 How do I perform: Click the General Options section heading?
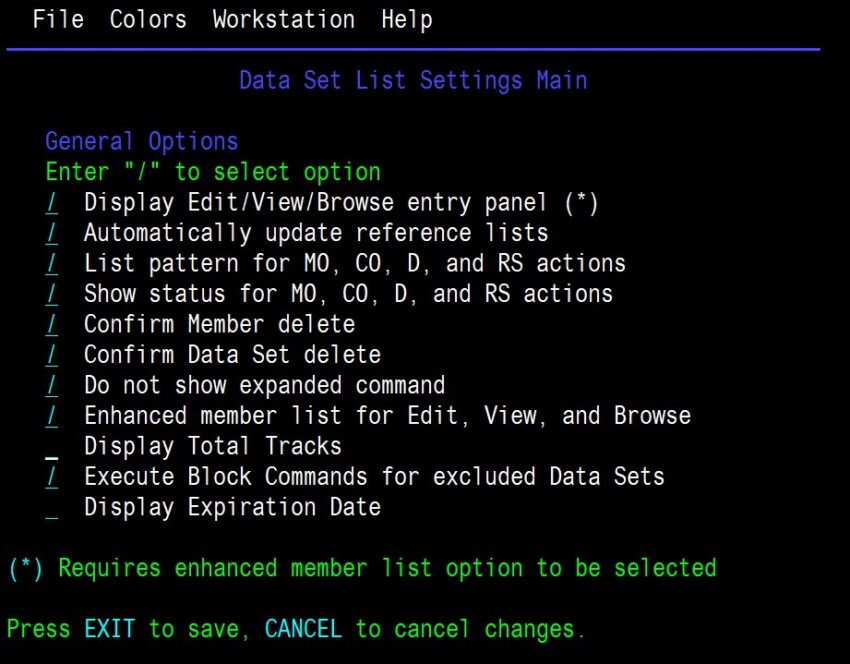141,141
